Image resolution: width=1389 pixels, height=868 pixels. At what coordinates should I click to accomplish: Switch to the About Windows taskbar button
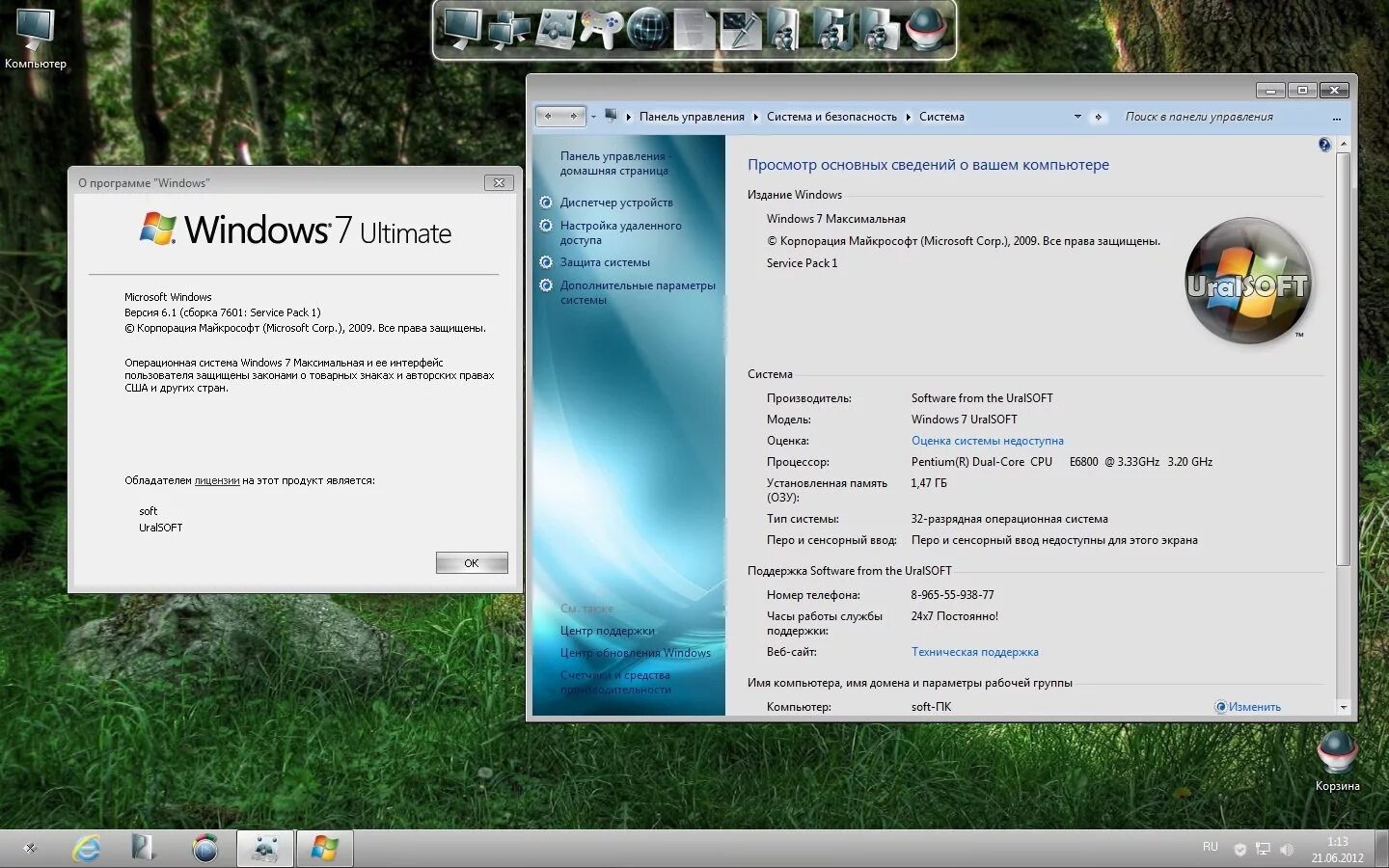point(324,849)
